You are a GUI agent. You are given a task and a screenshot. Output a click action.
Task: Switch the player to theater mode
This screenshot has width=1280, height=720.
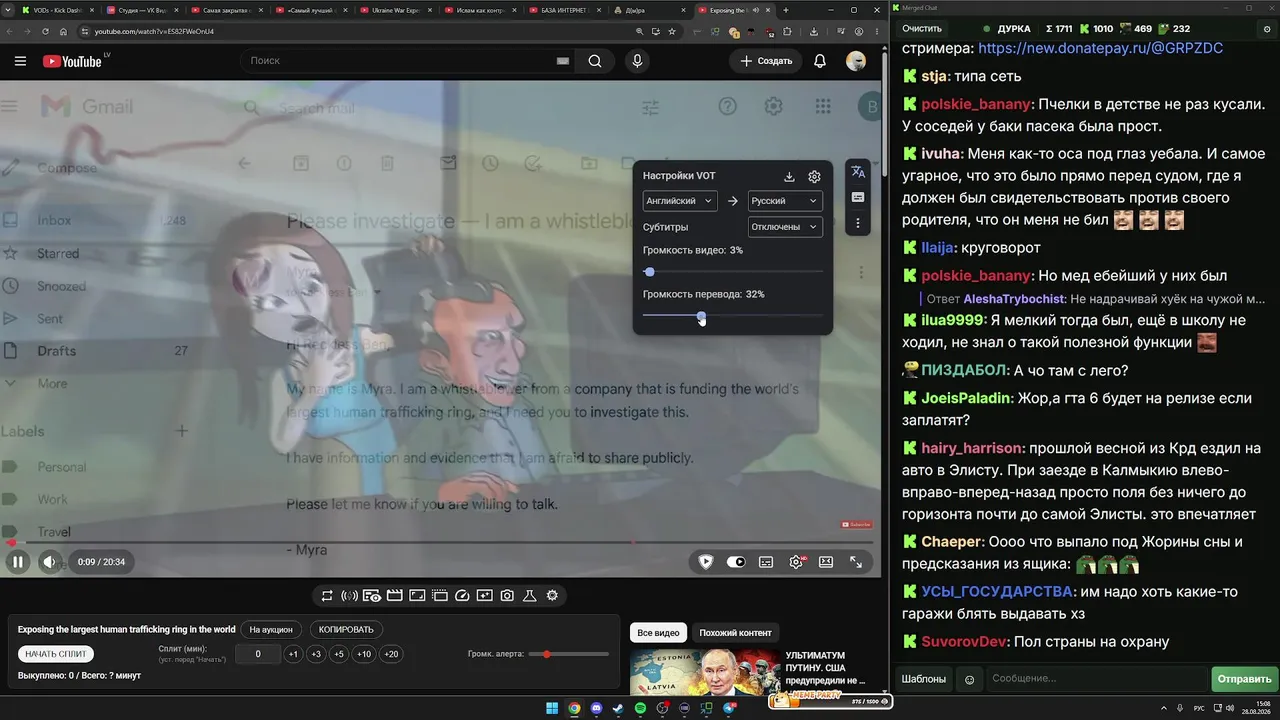point(826,562)
